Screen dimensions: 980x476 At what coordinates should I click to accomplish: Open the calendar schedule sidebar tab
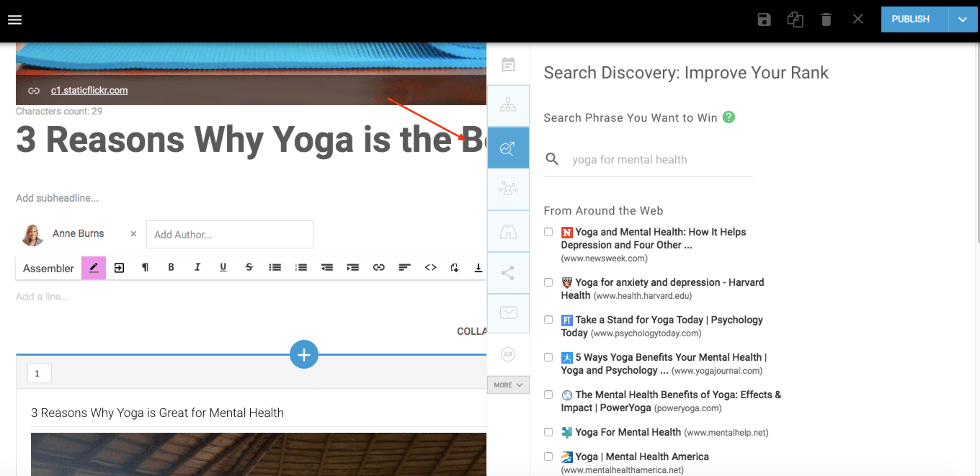[x=508, y=64]
